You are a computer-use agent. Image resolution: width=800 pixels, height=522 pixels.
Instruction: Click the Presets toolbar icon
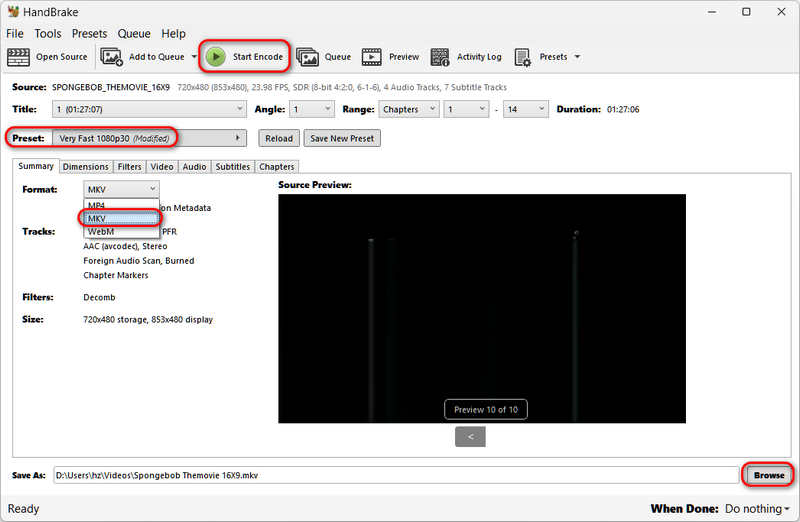click(522, 57)
